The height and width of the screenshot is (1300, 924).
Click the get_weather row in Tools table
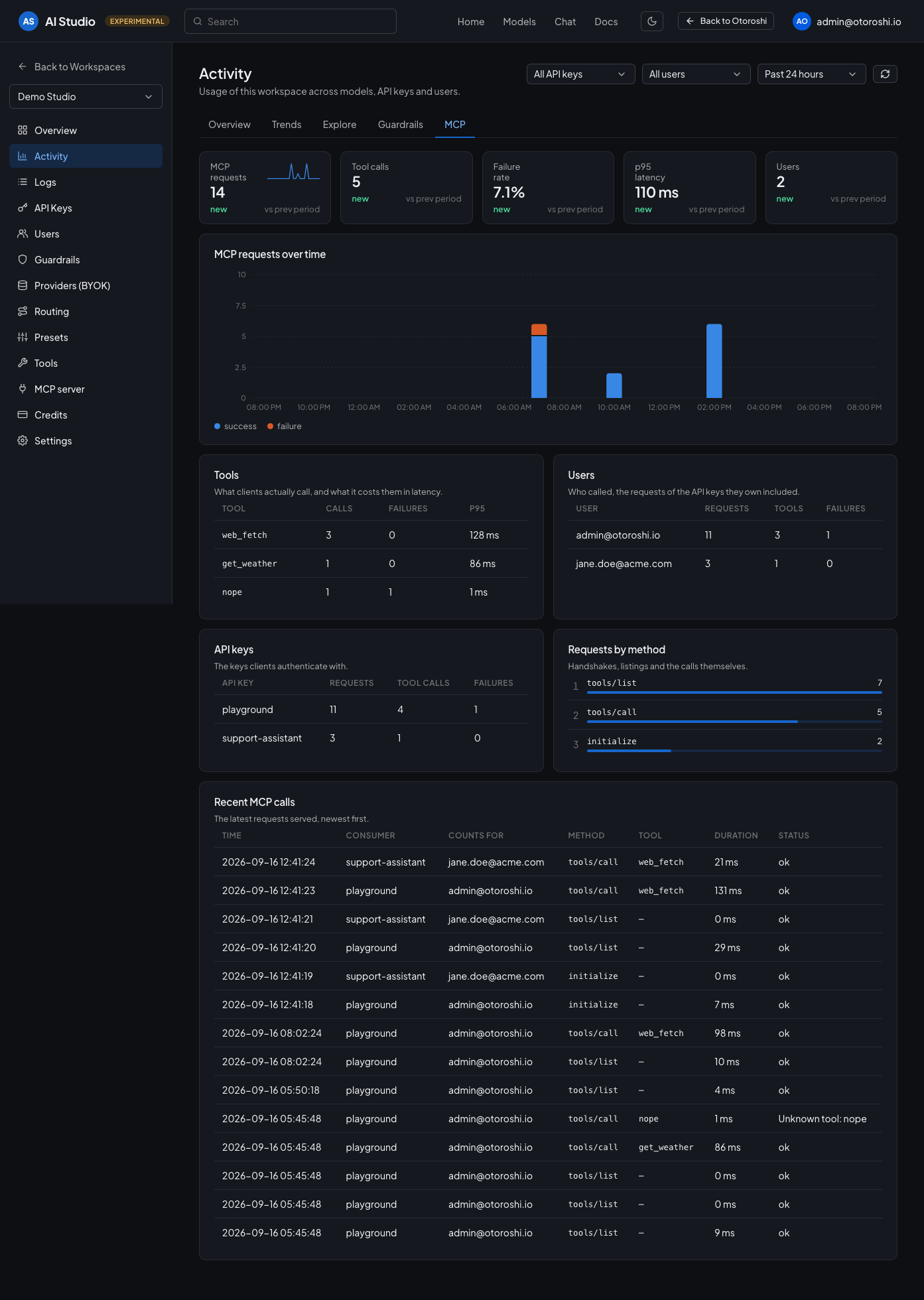click(x=371, y=563)
